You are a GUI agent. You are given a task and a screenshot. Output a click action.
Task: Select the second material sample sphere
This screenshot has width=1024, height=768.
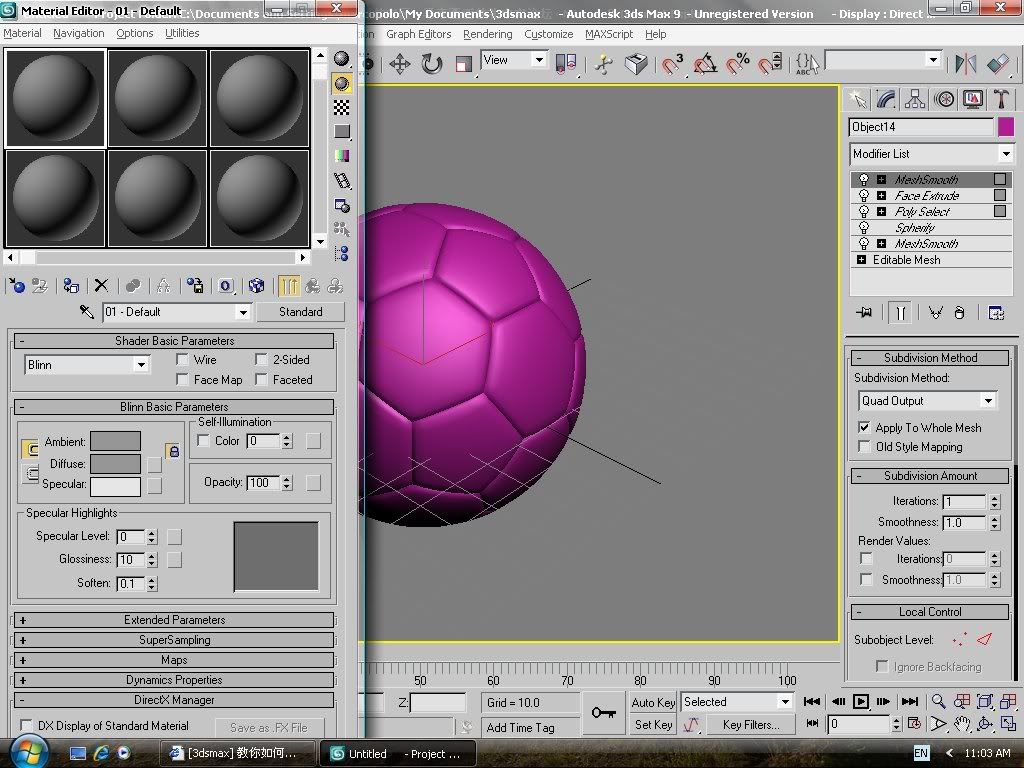[x=157, y=98]
